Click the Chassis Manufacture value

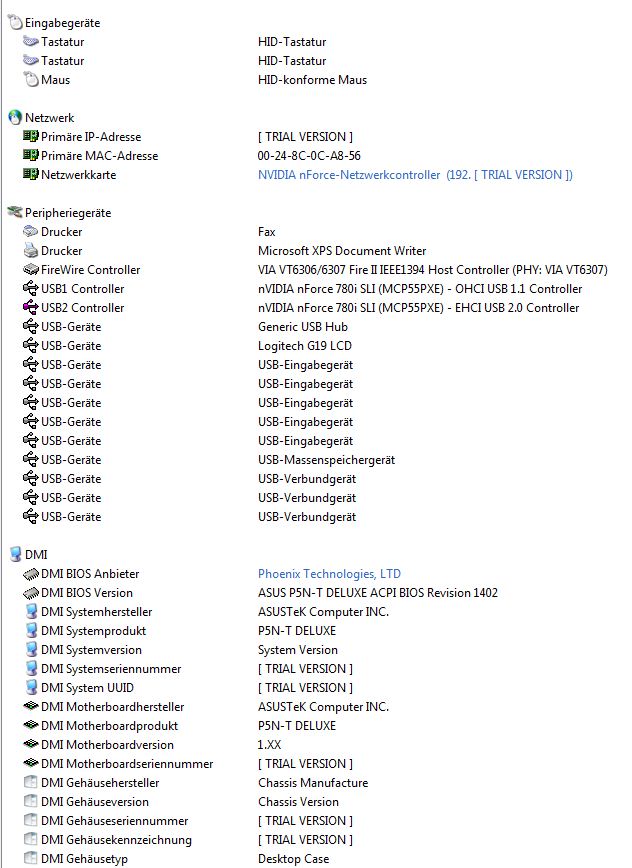(313, 783)
